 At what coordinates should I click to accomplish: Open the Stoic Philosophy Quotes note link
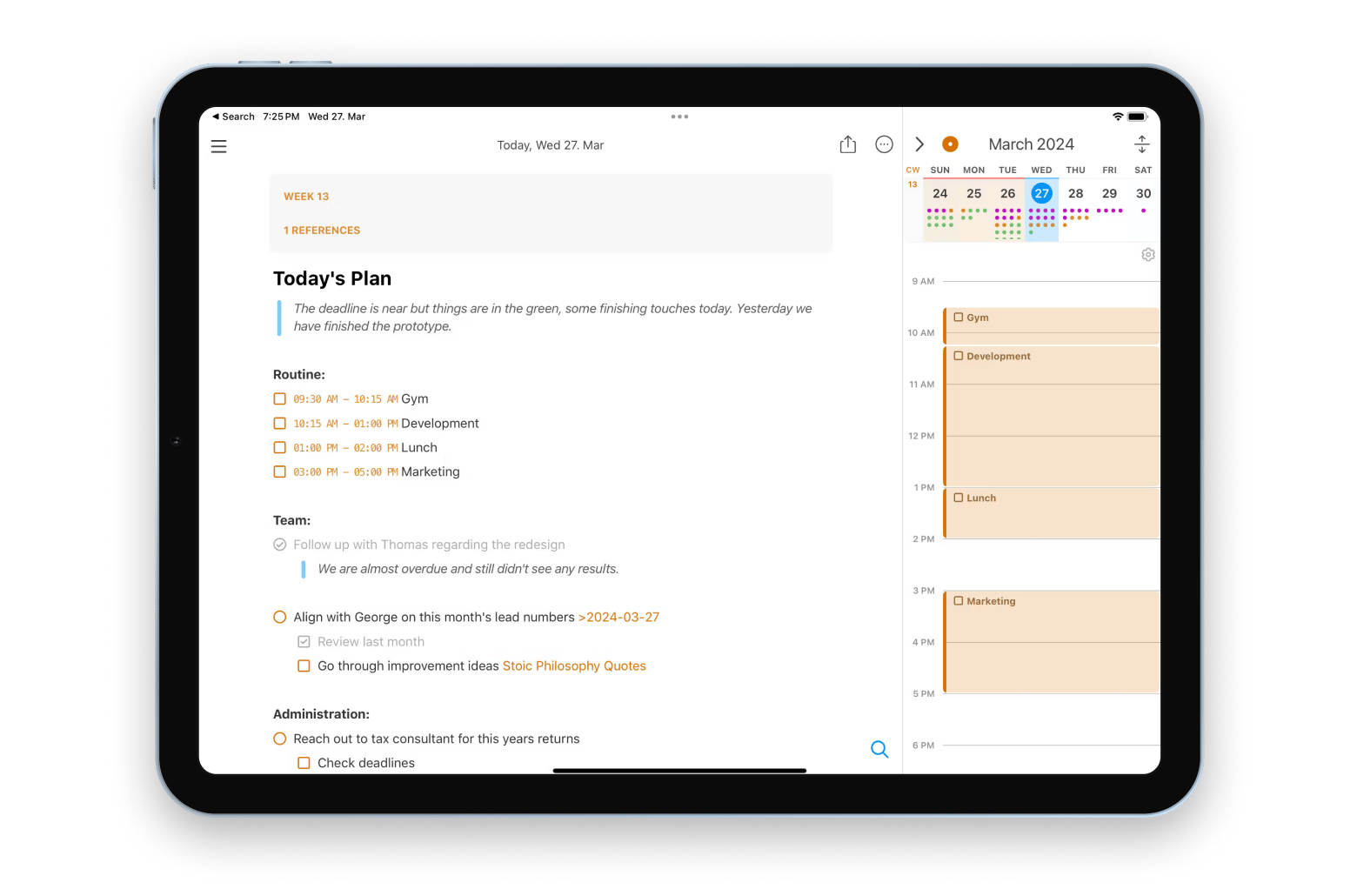point(574,665)
